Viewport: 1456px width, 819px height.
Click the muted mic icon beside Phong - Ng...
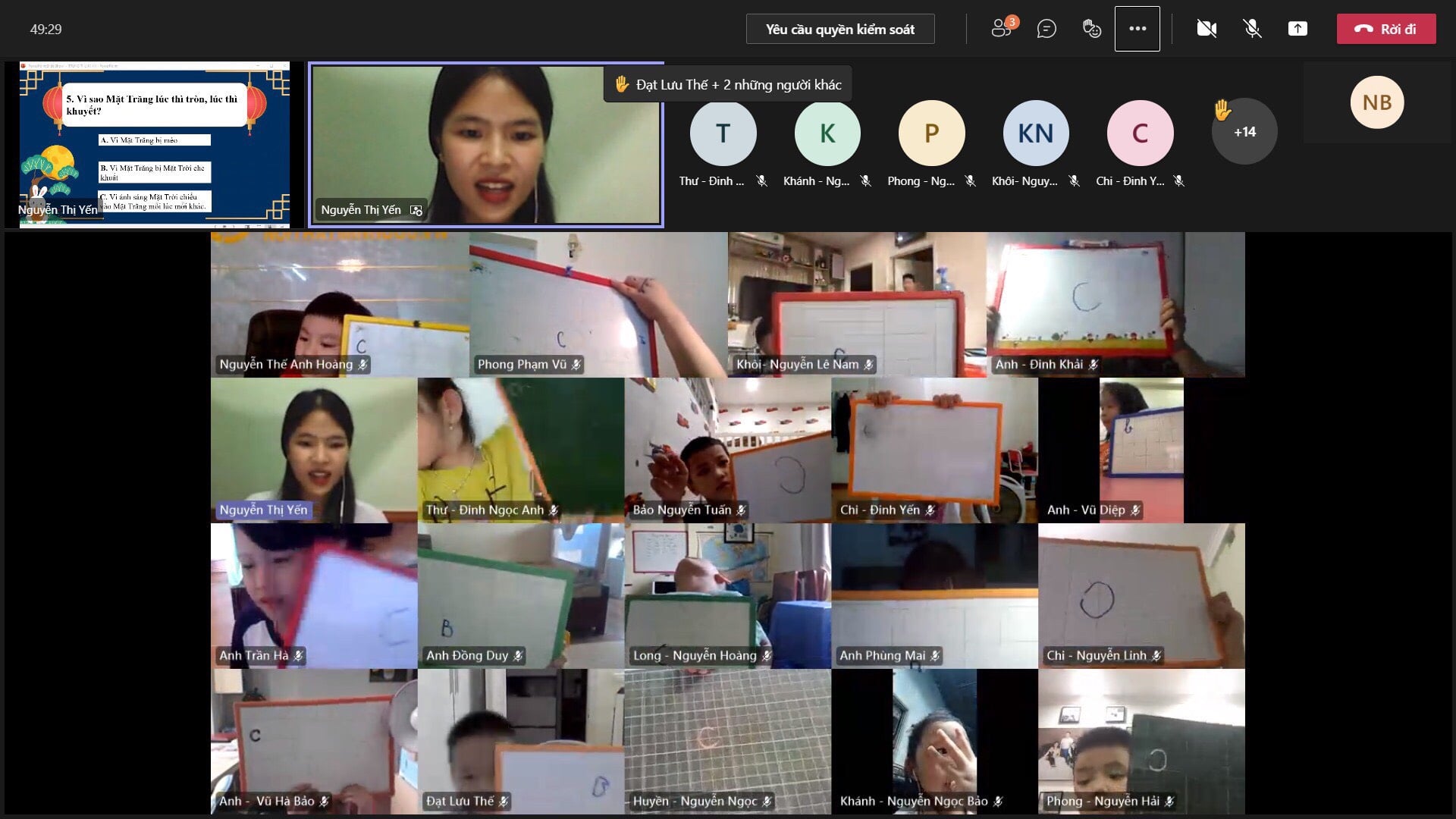970,181
